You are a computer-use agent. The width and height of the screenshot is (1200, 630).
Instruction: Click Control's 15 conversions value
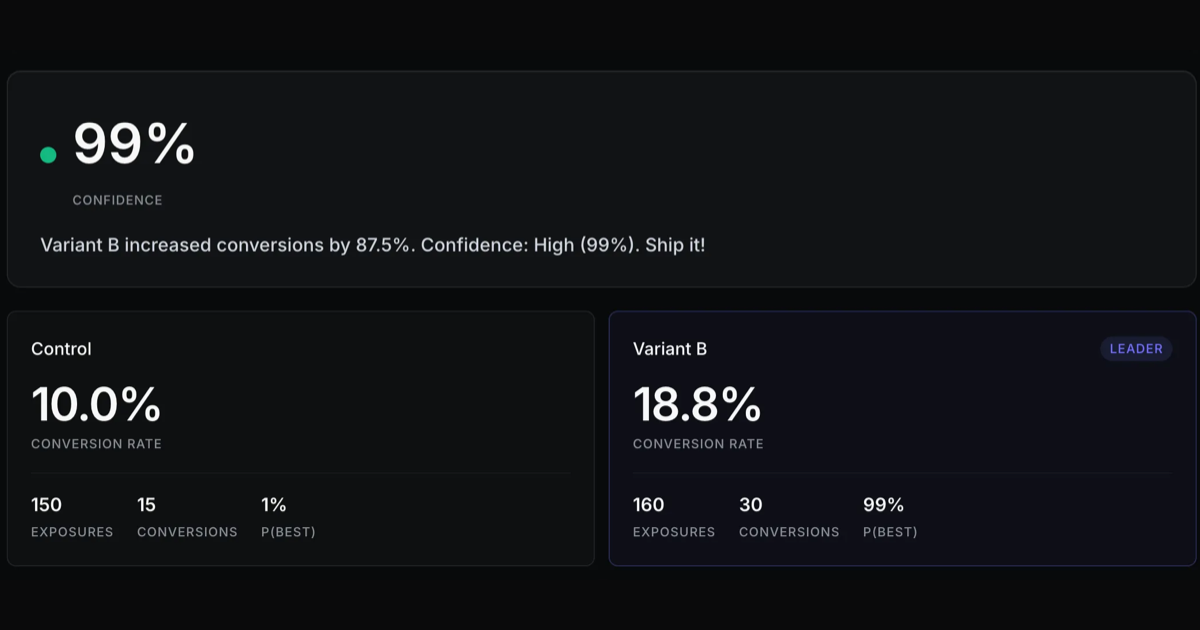click(x=146, y=505)
